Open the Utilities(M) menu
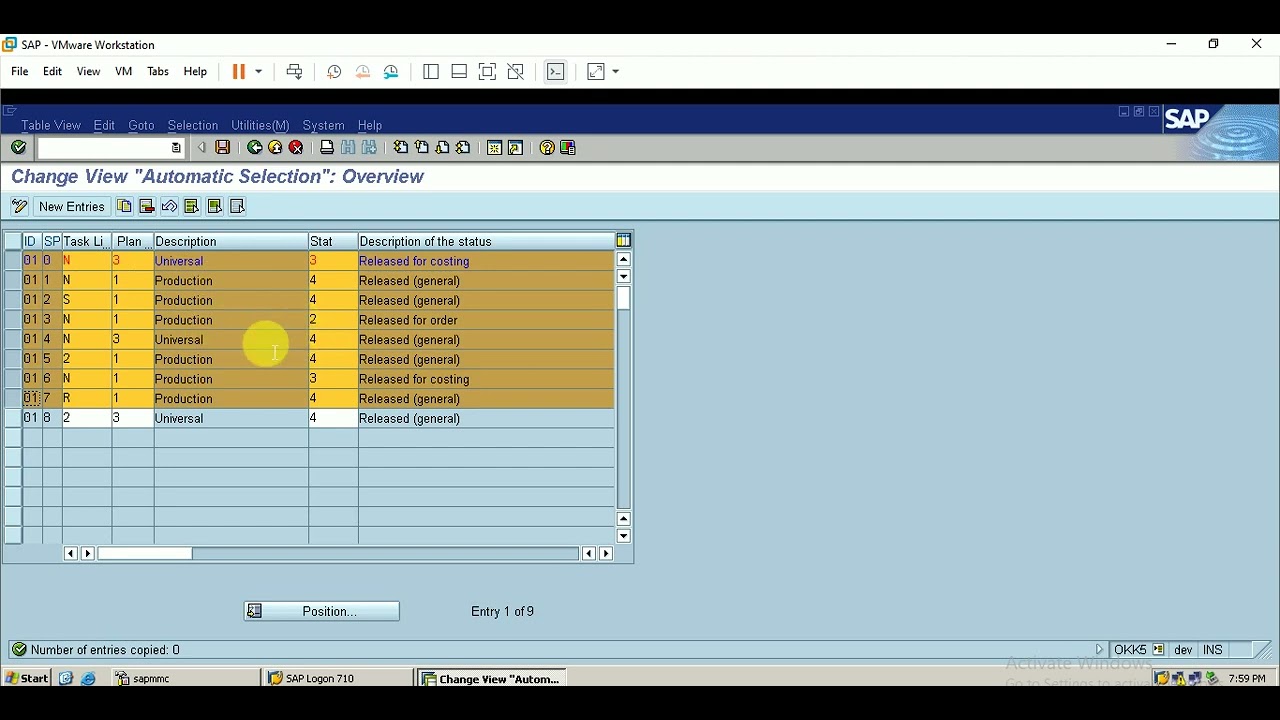 (x=260, y=126)
